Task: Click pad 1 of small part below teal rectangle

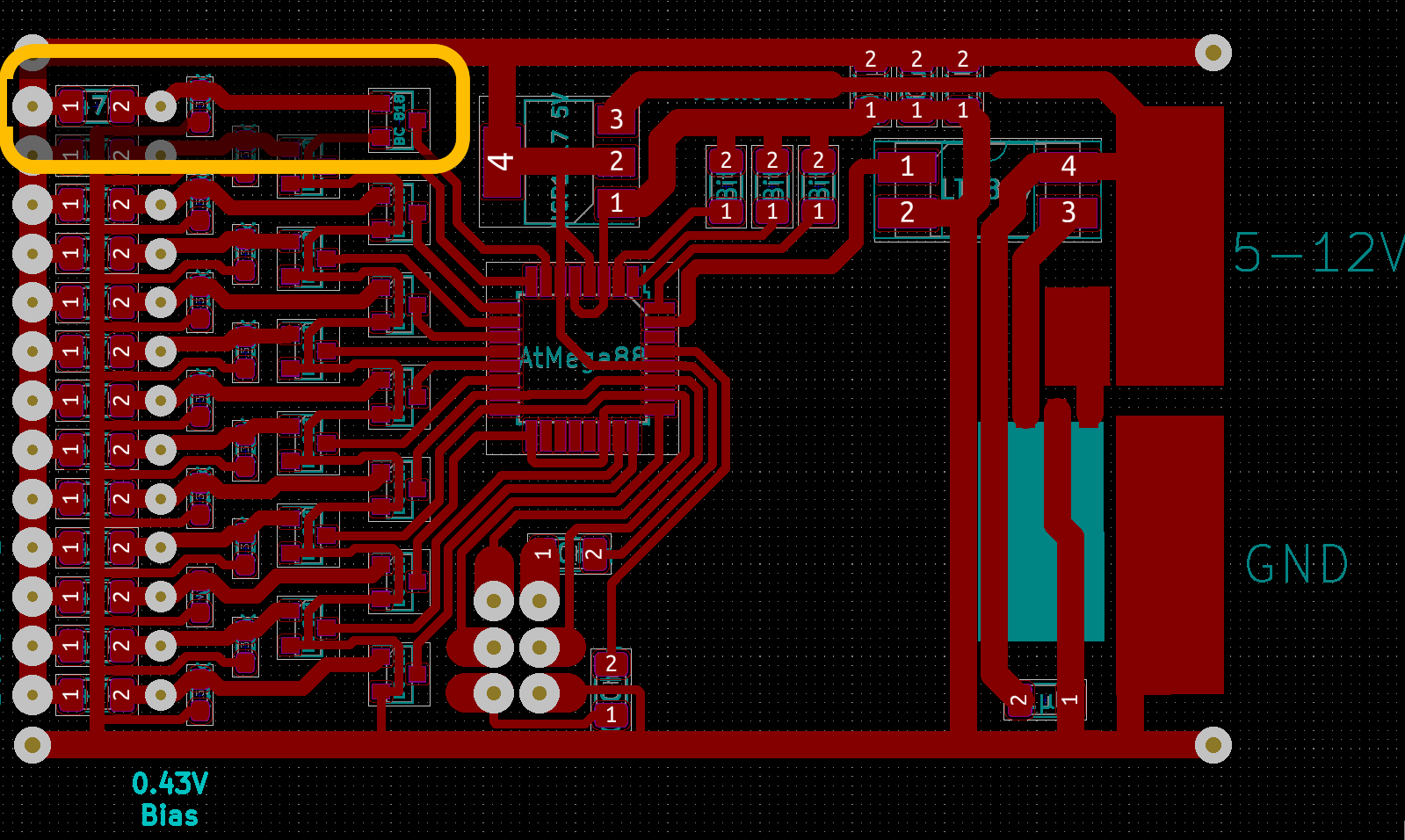Action: point(1069,700)
